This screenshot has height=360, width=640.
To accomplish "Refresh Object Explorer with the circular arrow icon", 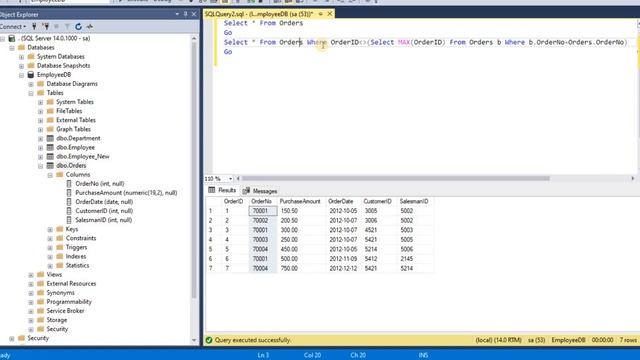I will [x=78, y=27].
